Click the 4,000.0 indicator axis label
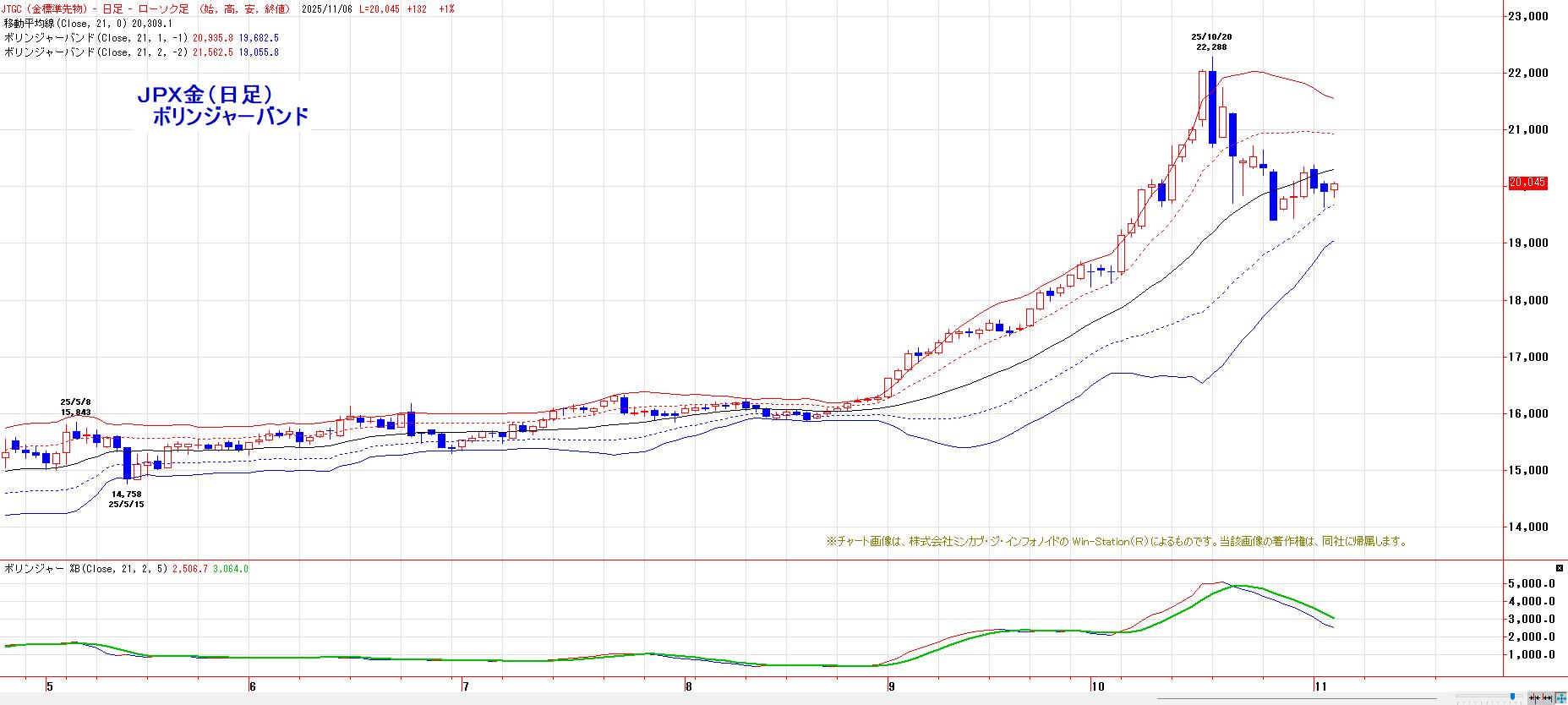 click(x=1532, y=601)
